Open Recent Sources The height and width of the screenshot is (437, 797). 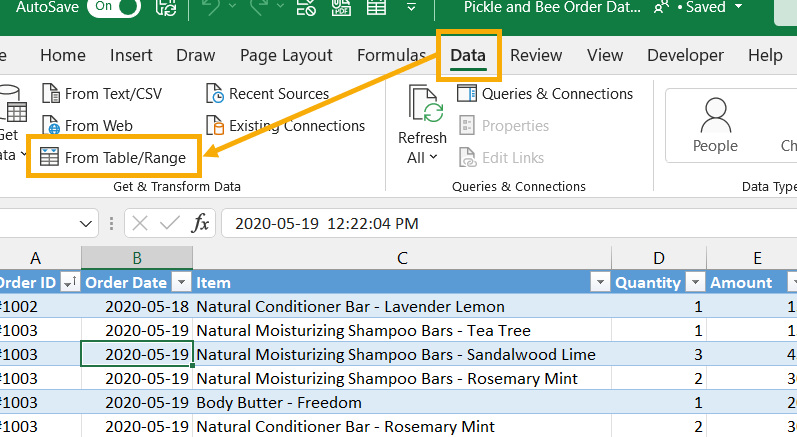(267, 93)
